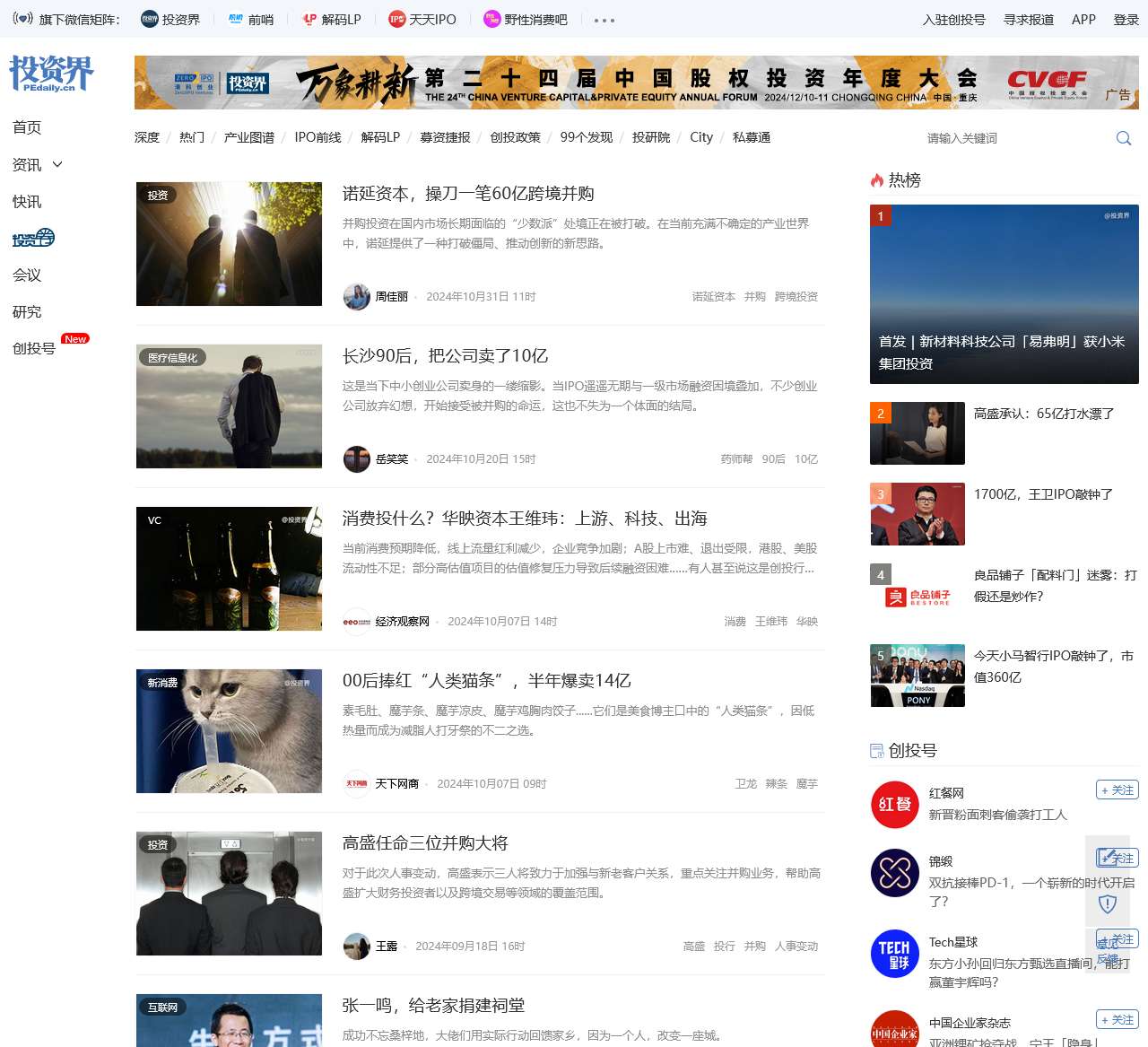The image size is (1148, 1047).
Task: Open the cat thumbnail of 人类猫条 article
Action: pos(229,731)
